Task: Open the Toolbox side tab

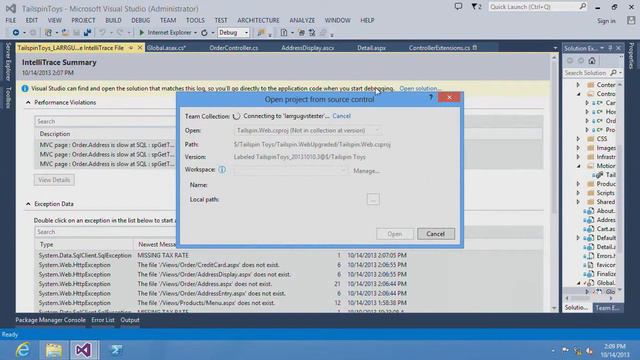Action: [8, 97]
